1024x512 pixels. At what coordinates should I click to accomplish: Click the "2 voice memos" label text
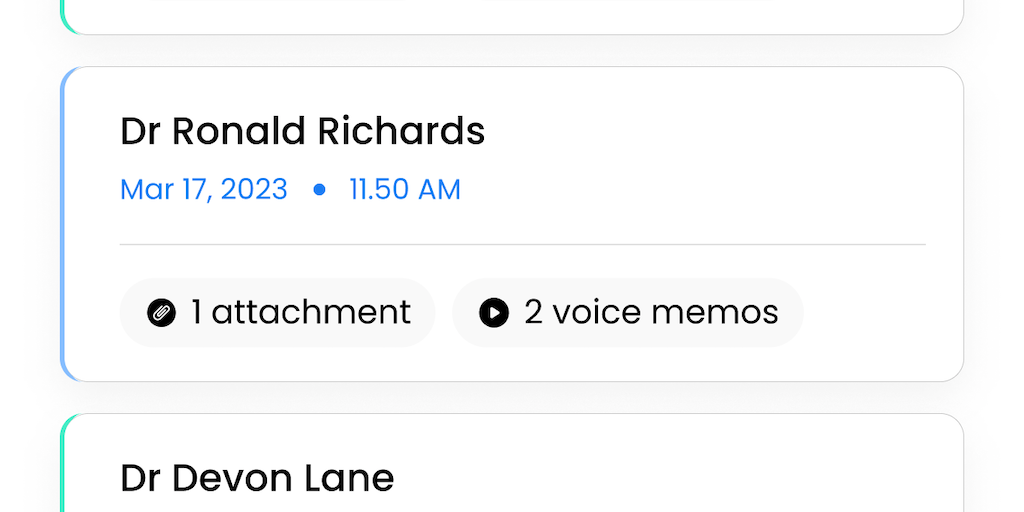tap(651, 313)
